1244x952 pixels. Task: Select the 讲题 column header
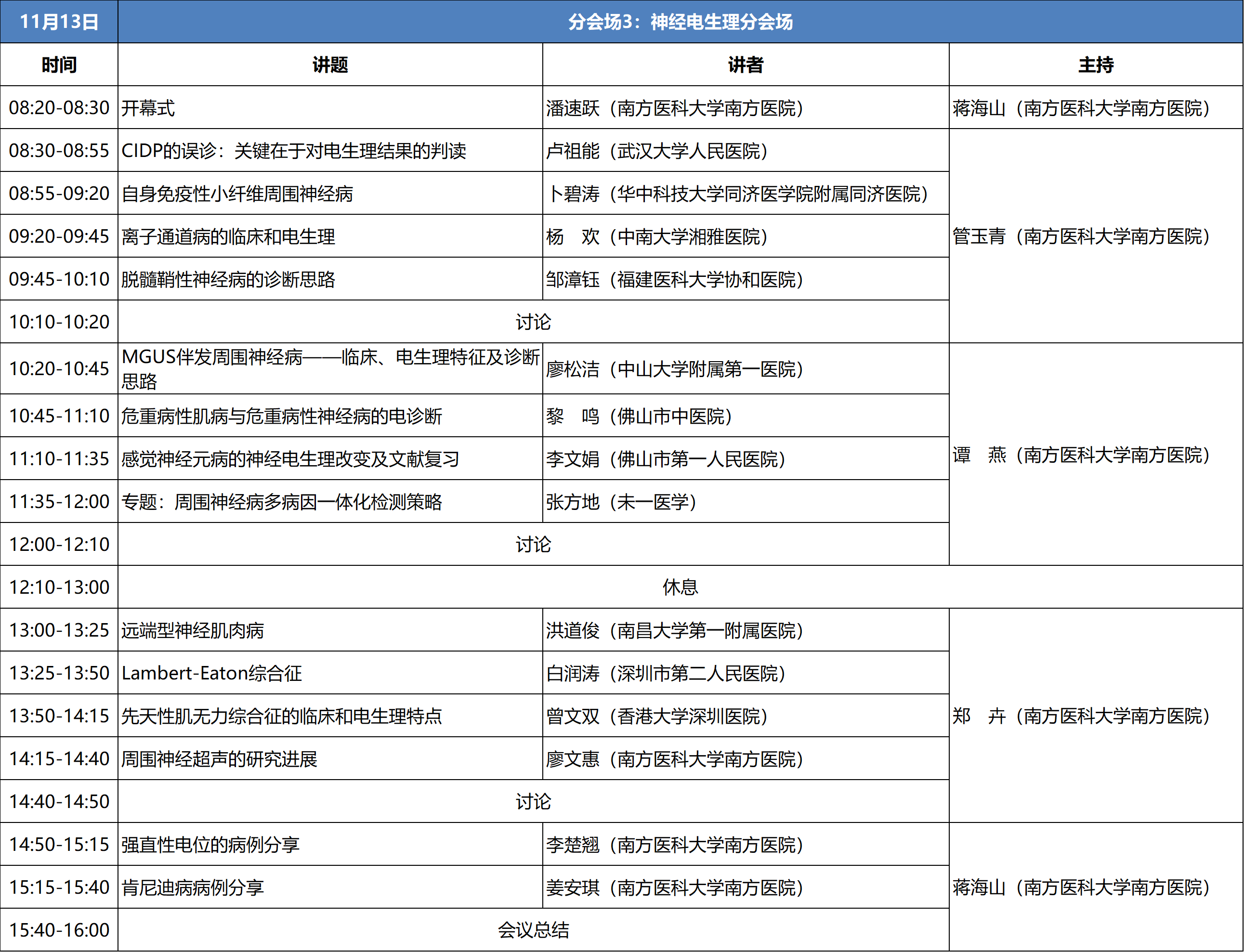(x=330, y=65)
